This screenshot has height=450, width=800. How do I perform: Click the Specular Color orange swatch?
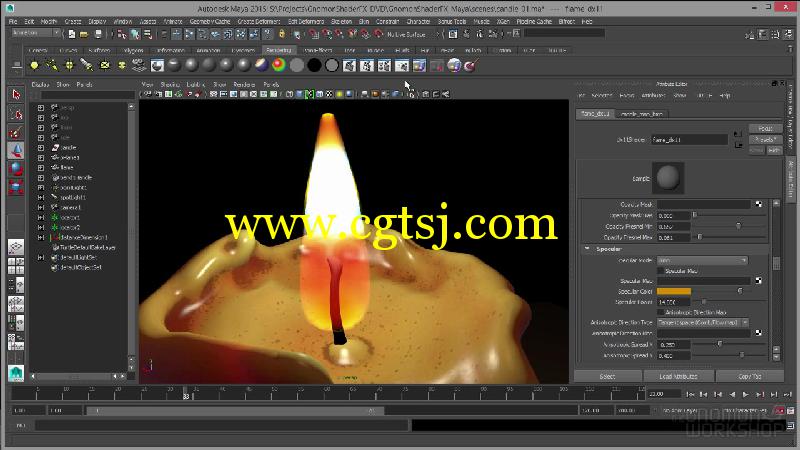coord(673,291)
